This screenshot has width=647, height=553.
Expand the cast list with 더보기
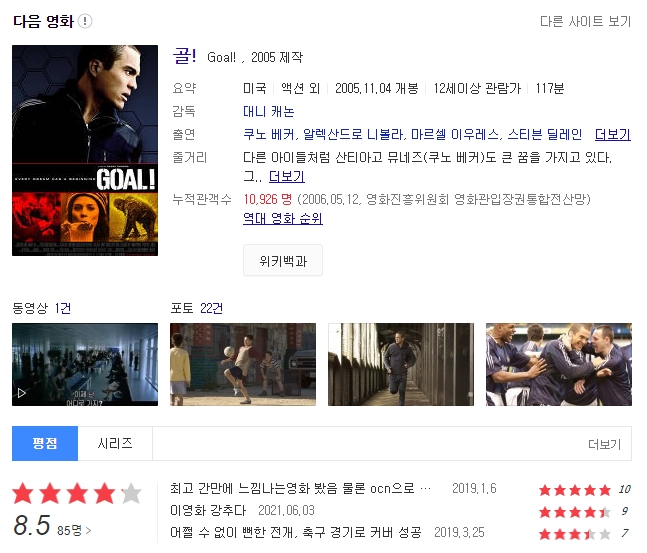click(x=613, y=135)
